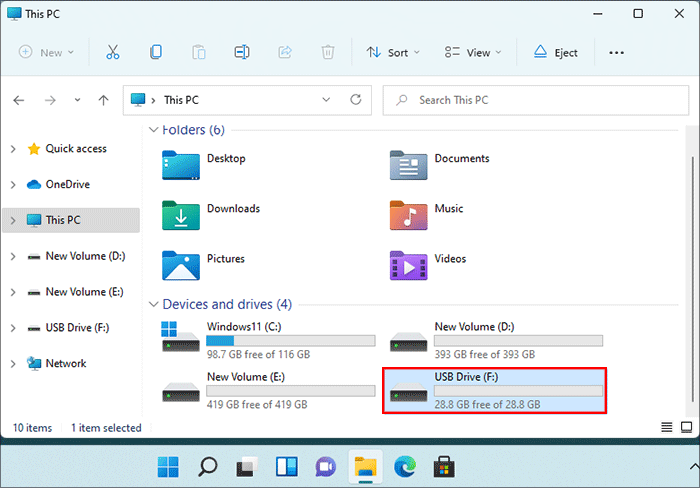This screenshot has height=488, width=700.
Task: Expand Quick access in navigation pane
Action: pos(12,149)
